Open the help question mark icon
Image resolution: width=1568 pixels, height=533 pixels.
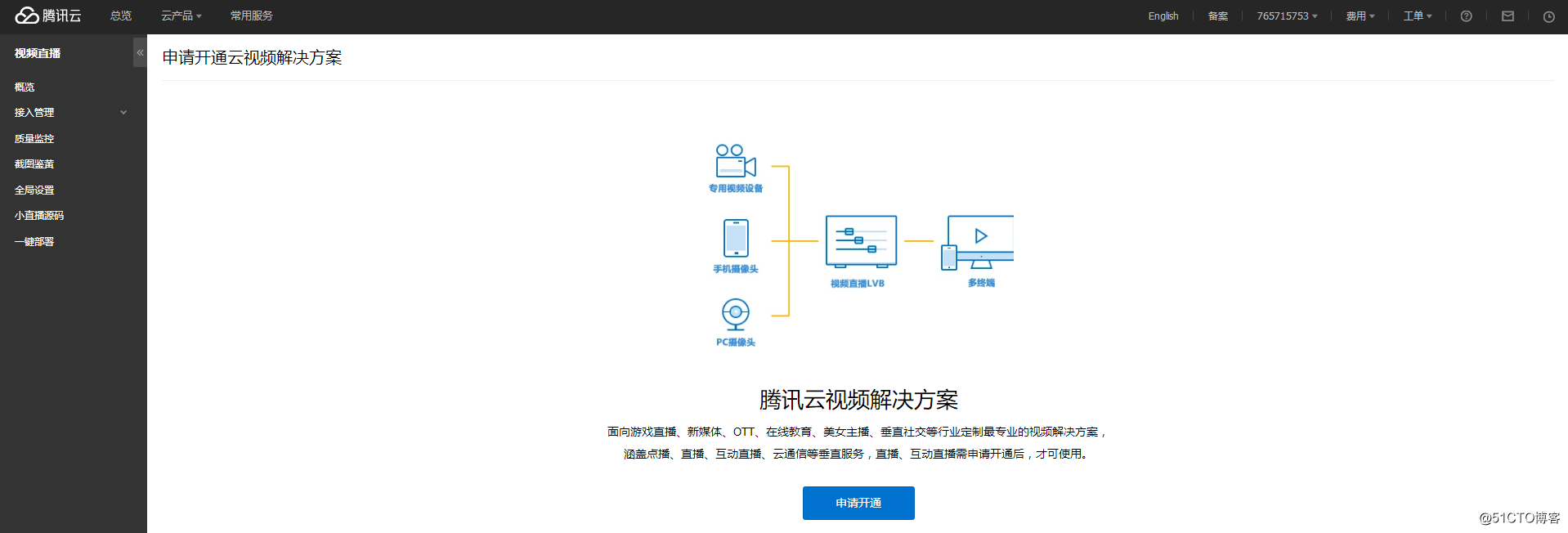coord(1466,16)
